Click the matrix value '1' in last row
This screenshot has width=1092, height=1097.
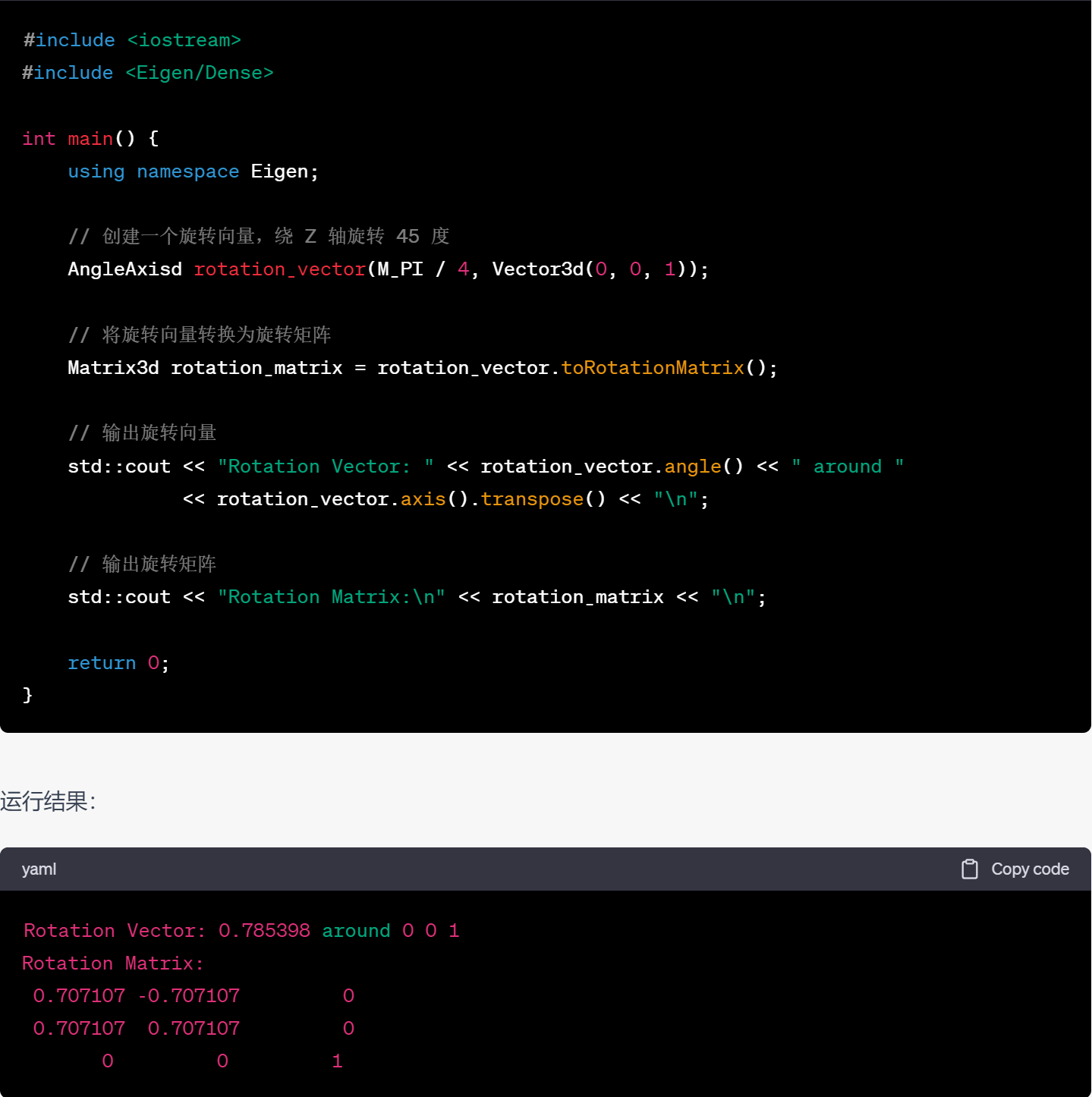[x=338, y=1061]
